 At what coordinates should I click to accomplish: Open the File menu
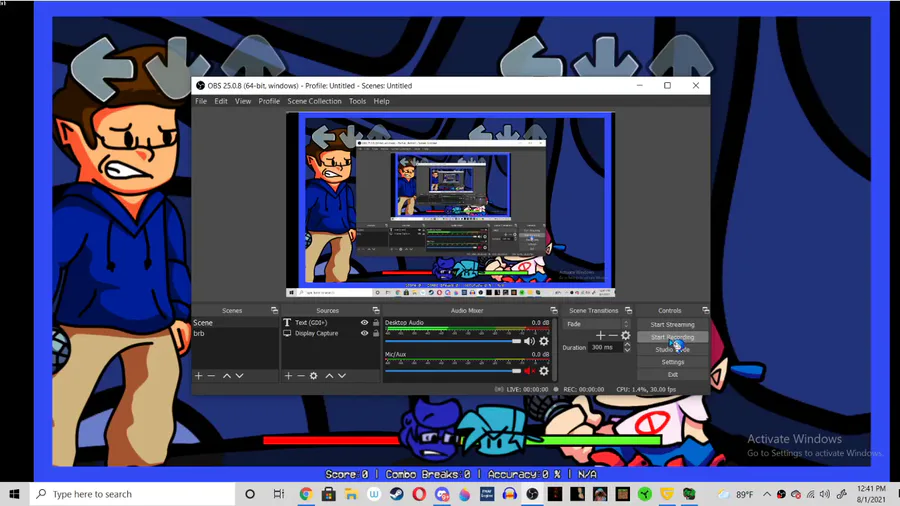click(x=201, y=101)
